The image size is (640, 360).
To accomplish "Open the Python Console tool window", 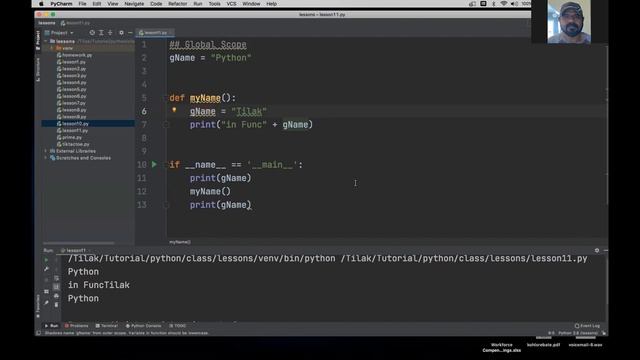I will point(143,326).
